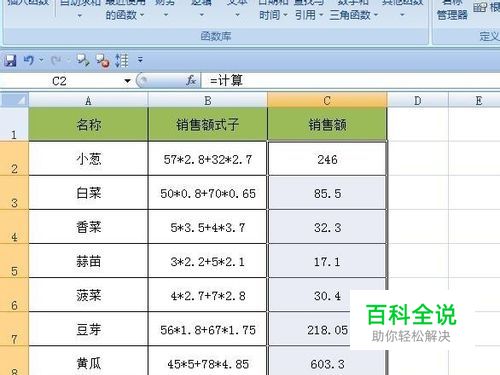
Task: Click the fx Insert Function icon
Action: coord(191,81)
